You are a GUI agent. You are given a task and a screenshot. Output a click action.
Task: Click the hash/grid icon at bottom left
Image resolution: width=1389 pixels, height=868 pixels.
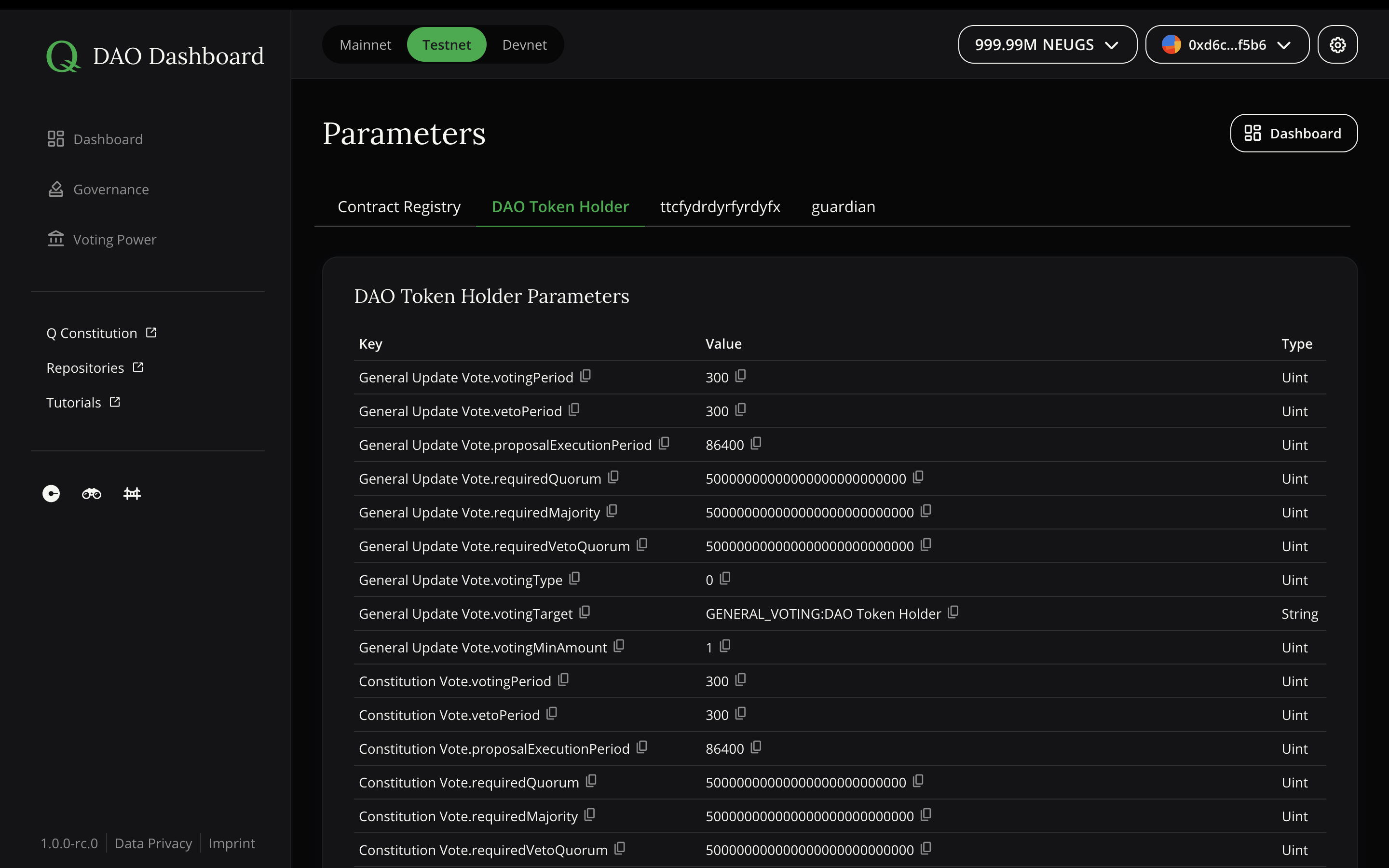(131, 493)
